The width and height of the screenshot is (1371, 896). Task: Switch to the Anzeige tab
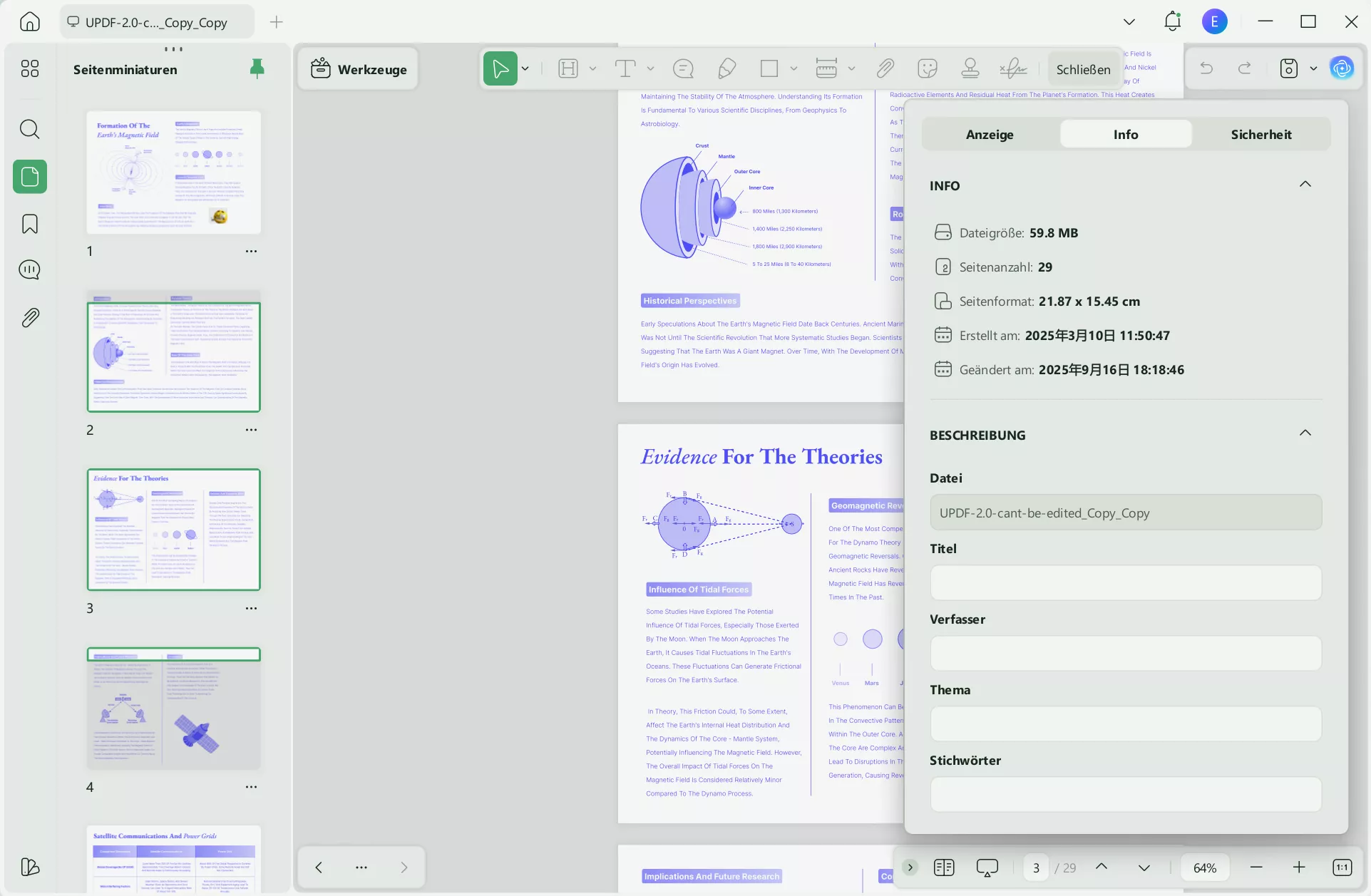pyautogui.click(x=989, y=134)
